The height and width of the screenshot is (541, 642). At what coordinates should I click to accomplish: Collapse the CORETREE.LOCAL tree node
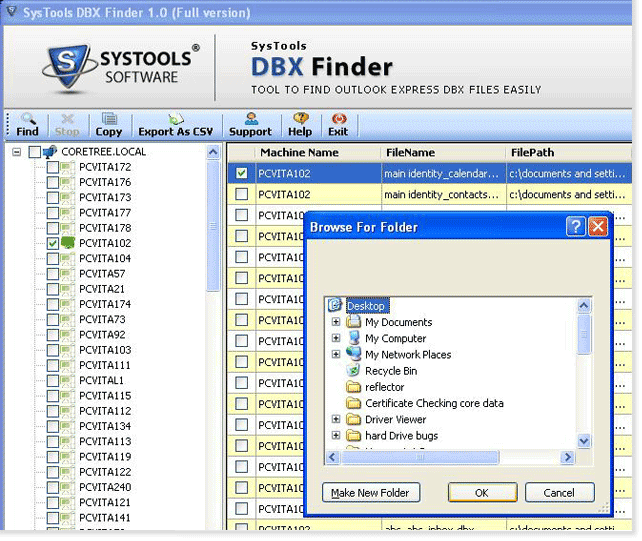pos(16,152)
